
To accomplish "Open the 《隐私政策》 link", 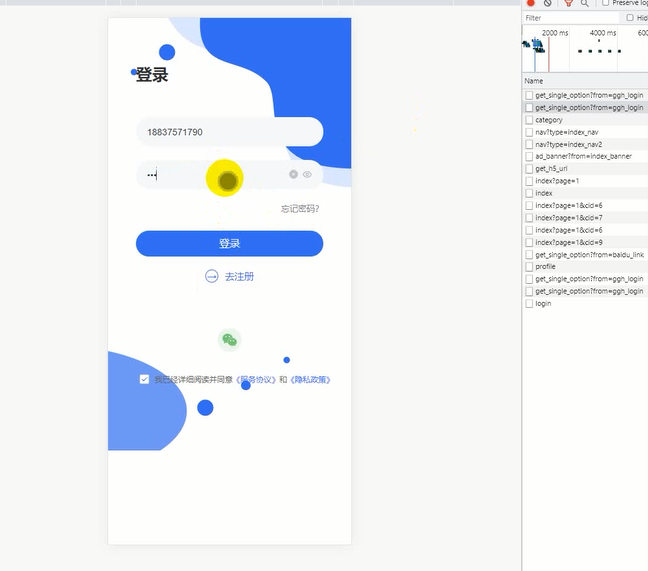I will 310,380.
